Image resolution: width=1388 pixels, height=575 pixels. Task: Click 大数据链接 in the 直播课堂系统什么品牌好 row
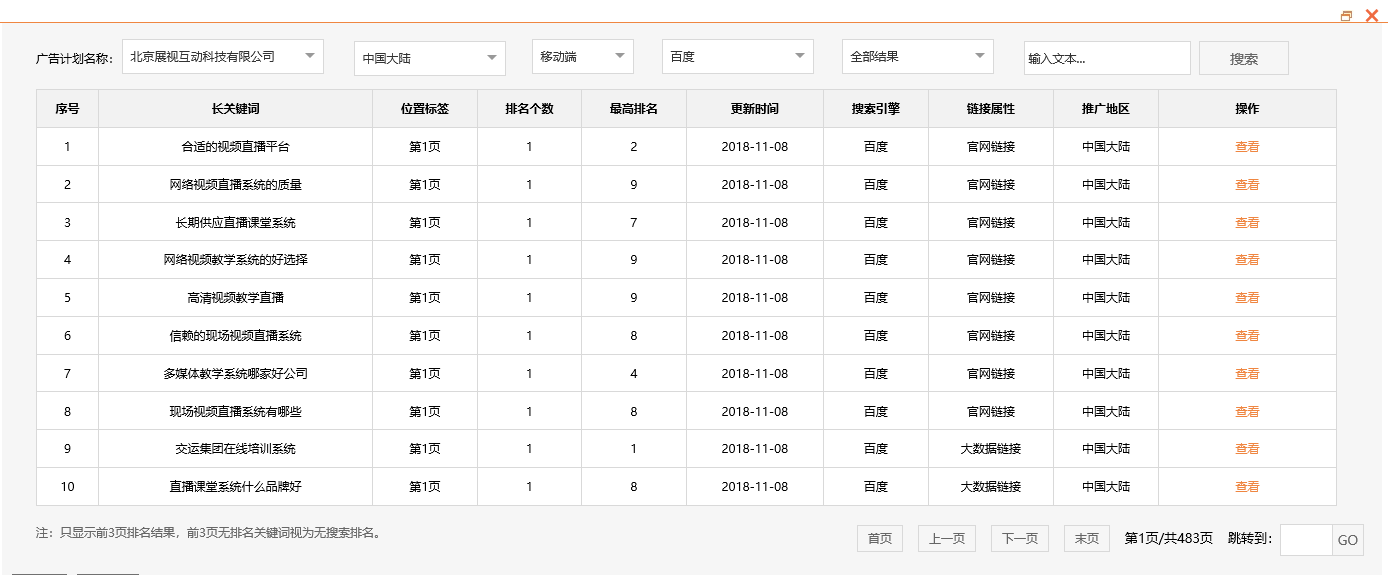point(991,487)
